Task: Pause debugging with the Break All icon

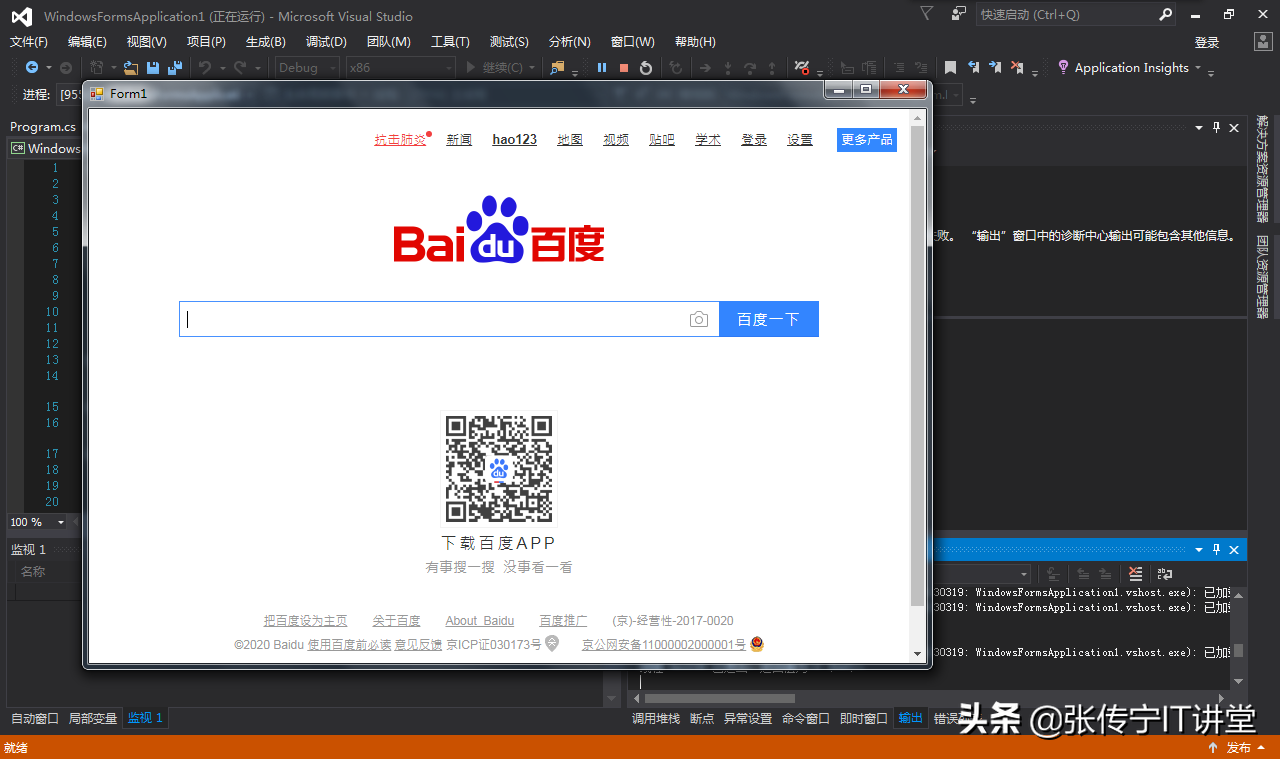Action: coord(602,68)
